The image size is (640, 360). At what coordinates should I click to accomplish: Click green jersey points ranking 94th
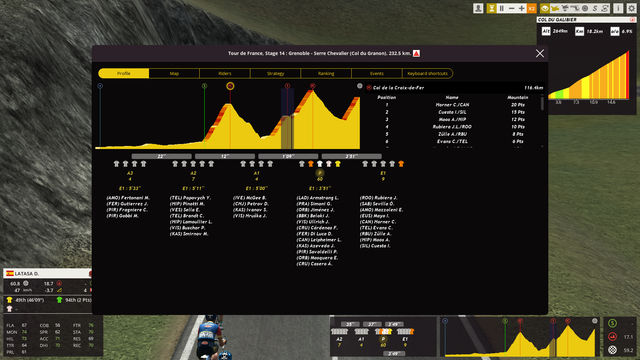click(x=74, y=300)
